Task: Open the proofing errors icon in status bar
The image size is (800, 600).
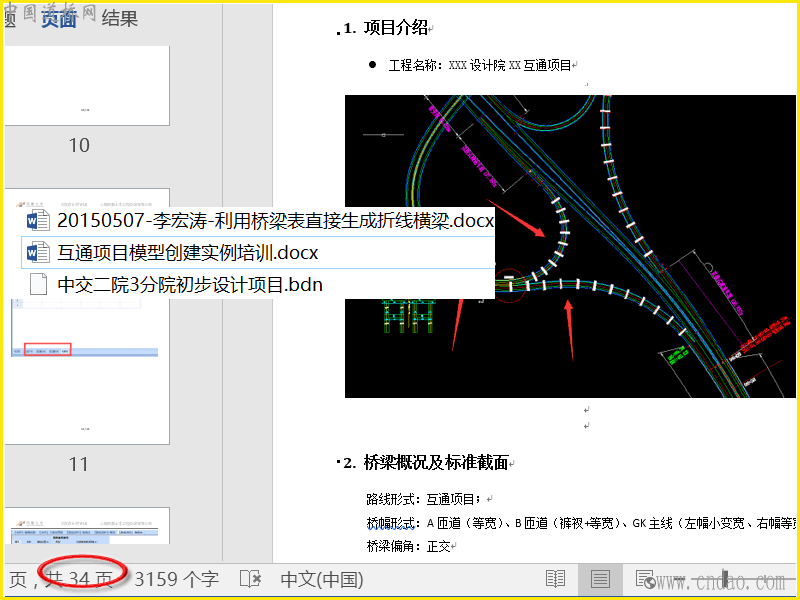Action: coord(251,579)
